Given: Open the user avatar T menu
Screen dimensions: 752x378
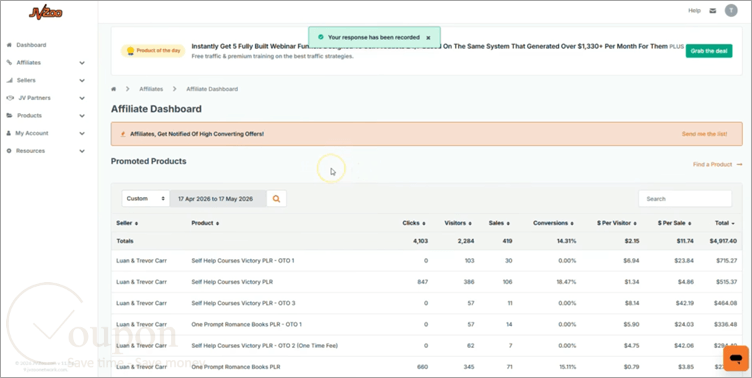Looking at the screenshot, I should click(x=731, y=11).
